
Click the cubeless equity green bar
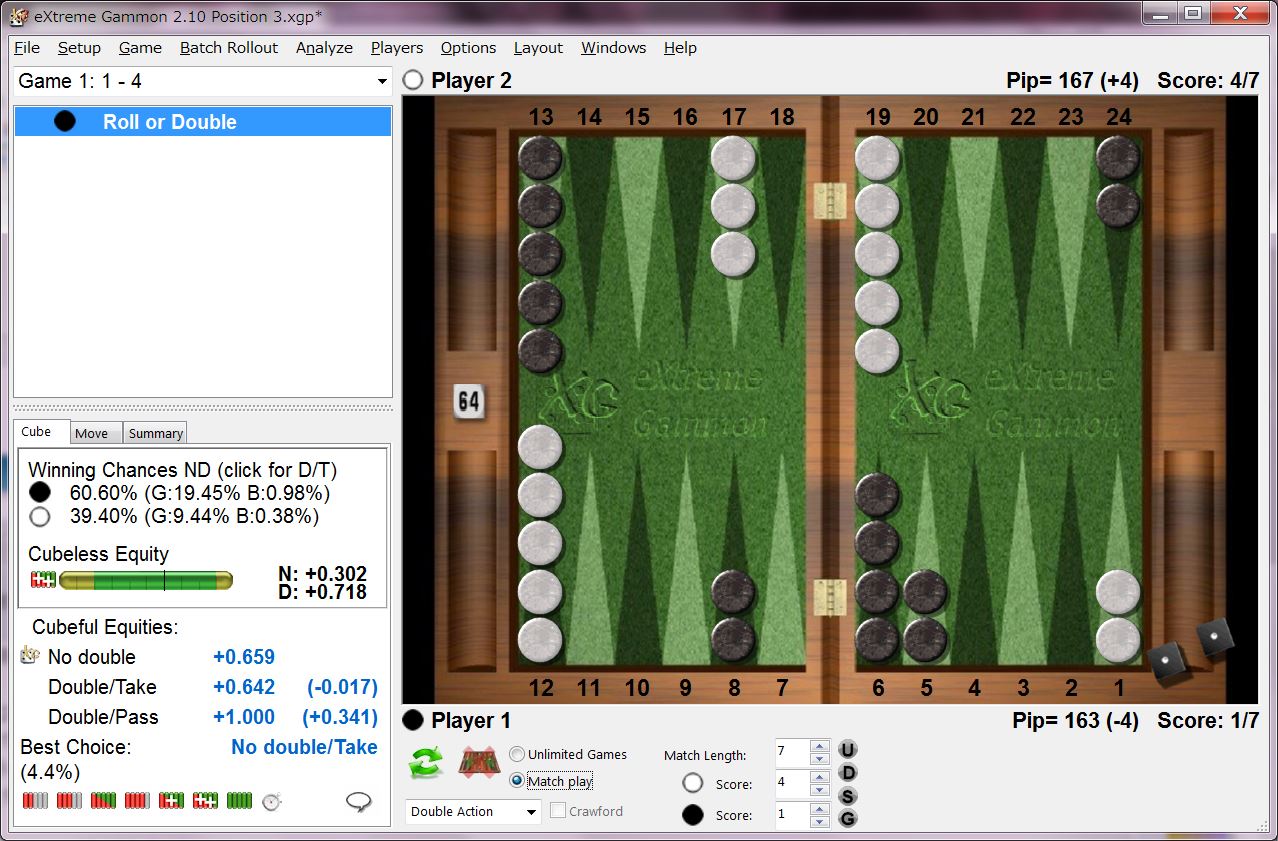click(x=146, y=580)
